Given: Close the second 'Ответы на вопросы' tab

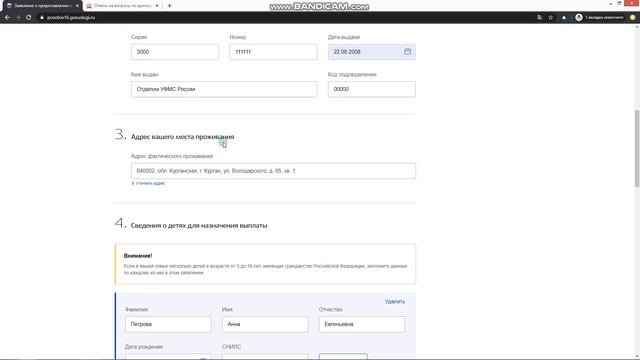Looking at the screenshot, I should (157, 6).
